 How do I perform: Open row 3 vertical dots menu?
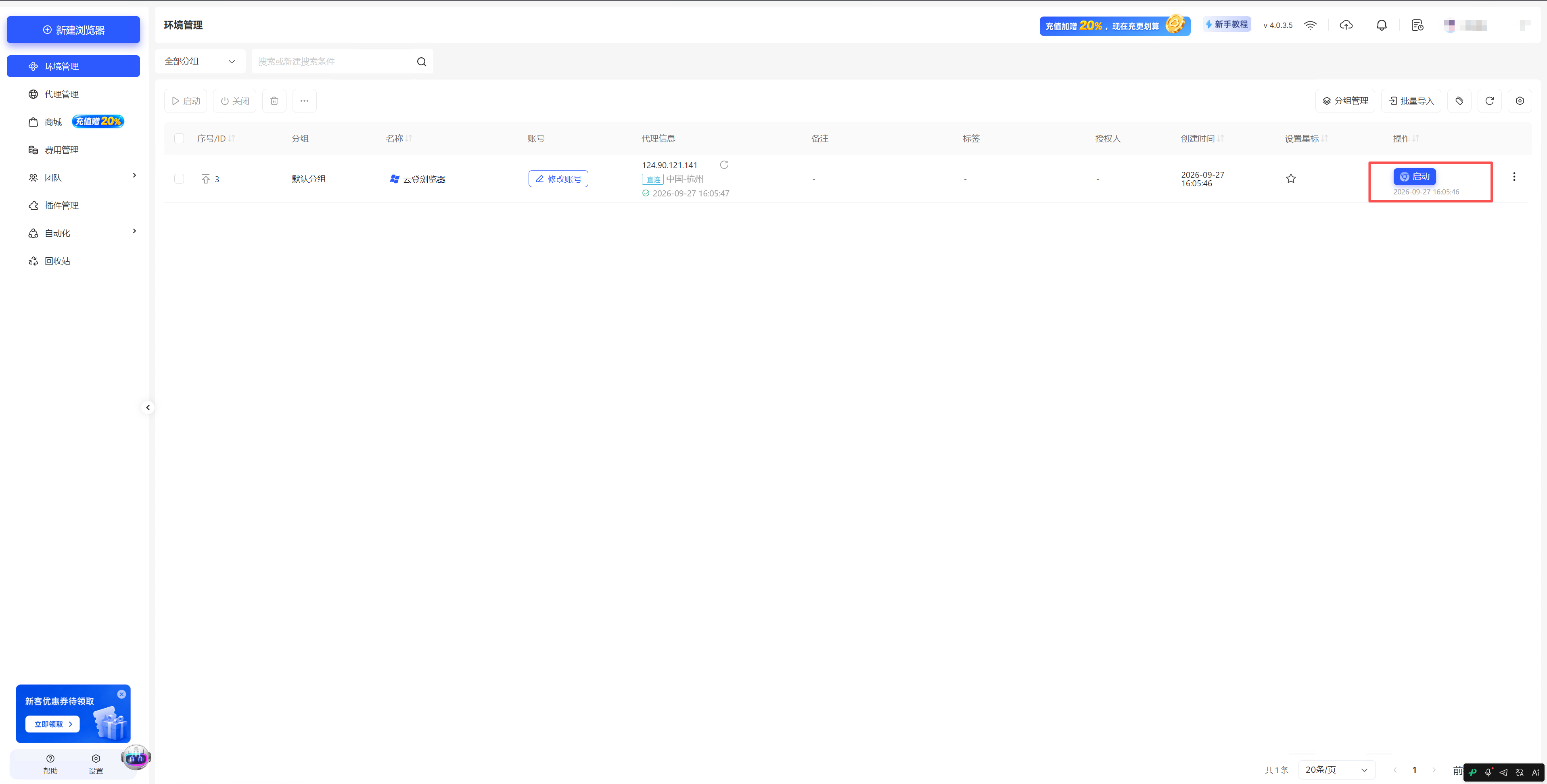1514,177
